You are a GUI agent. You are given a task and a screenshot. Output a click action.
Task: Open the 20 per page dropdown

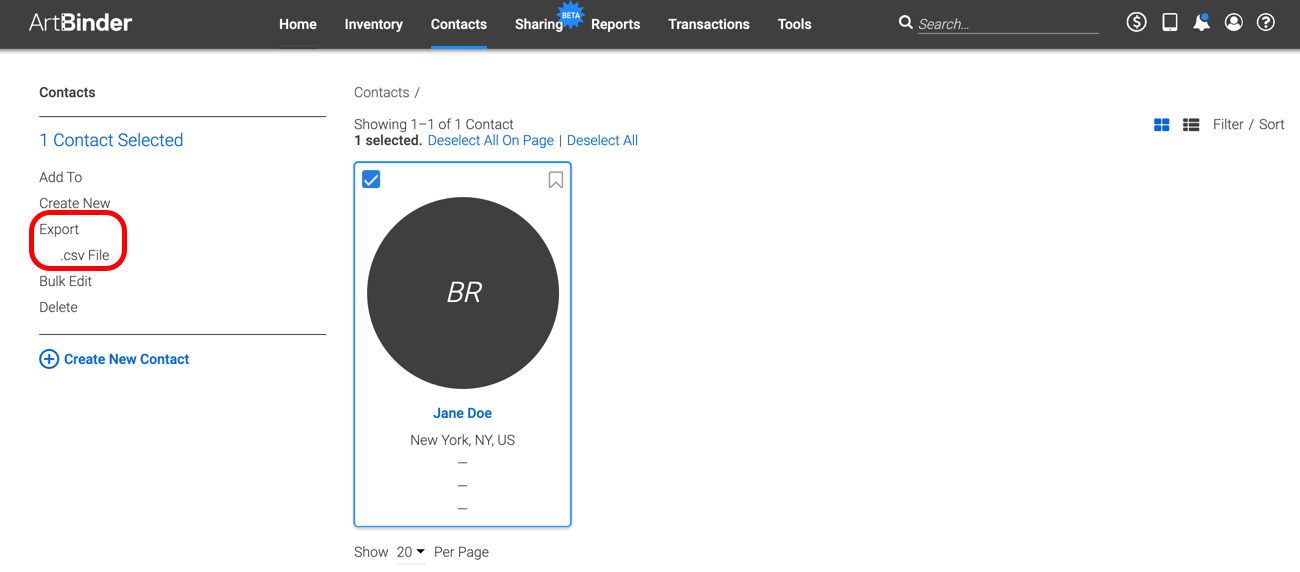410,552
